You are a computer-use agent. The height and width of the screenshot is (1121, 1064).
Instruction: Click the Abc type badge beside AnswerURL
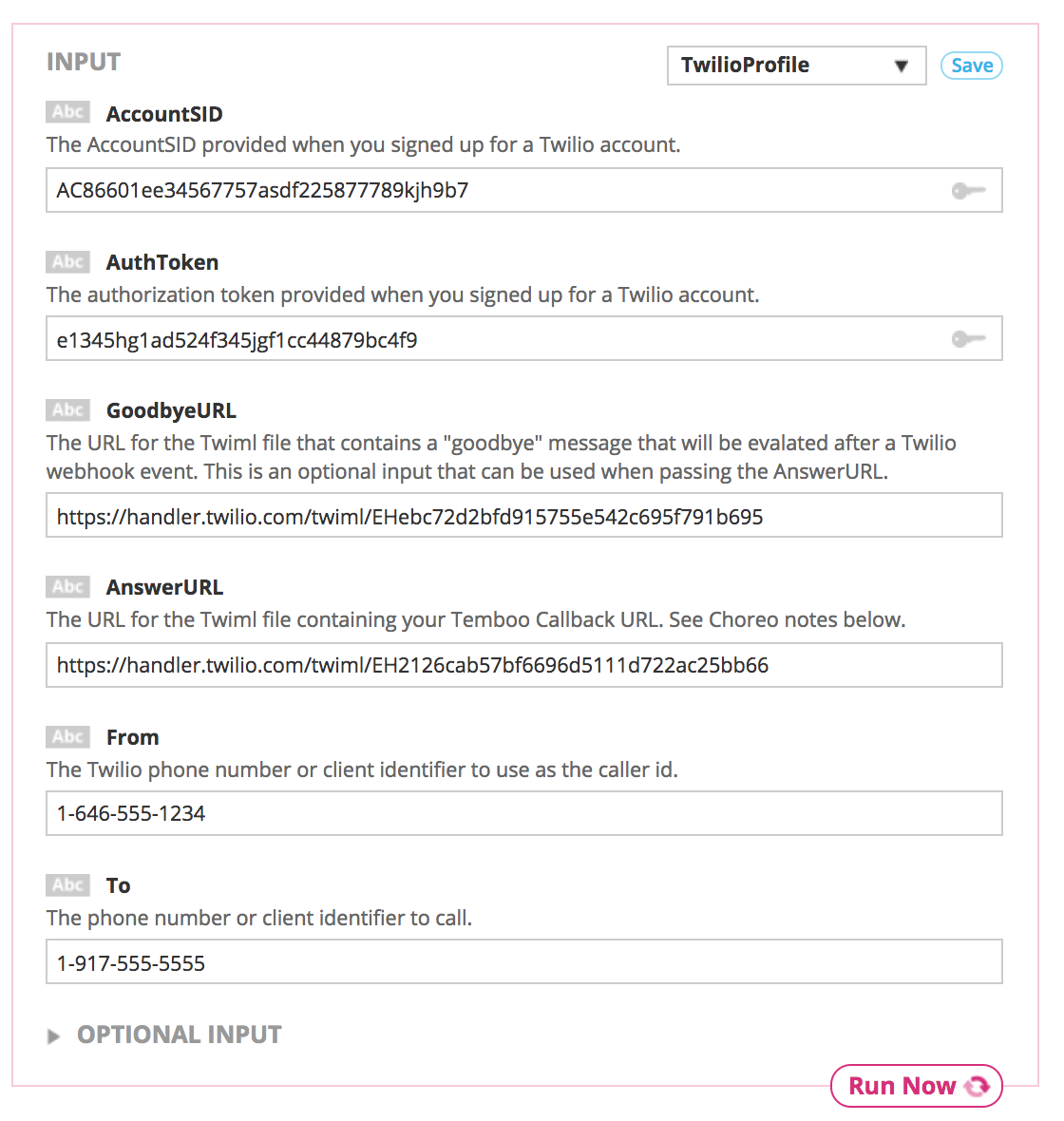67,586
